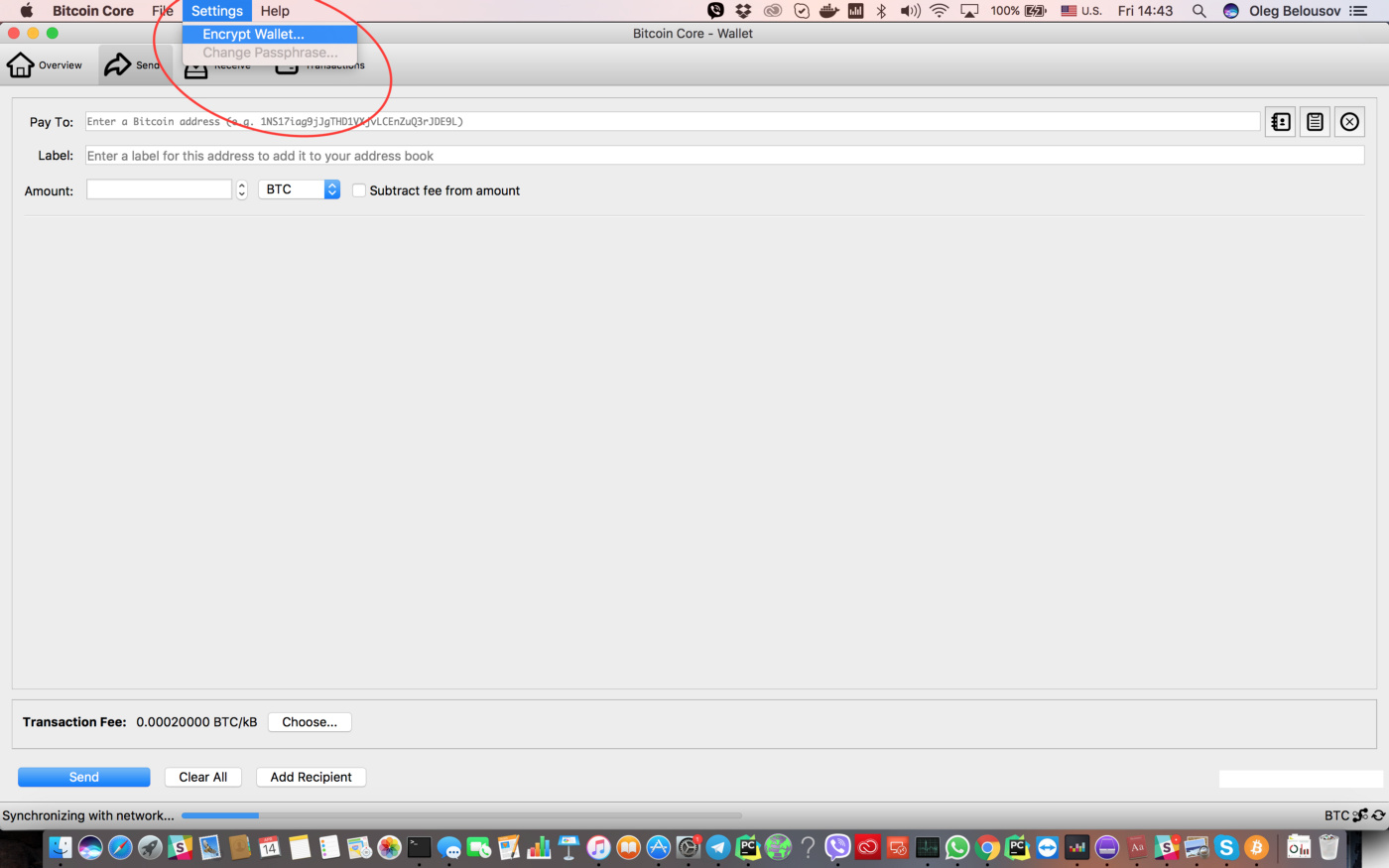Open the App Store Dock icon
This screenshot has height=868, width=1389.
(x=659, y=848)
